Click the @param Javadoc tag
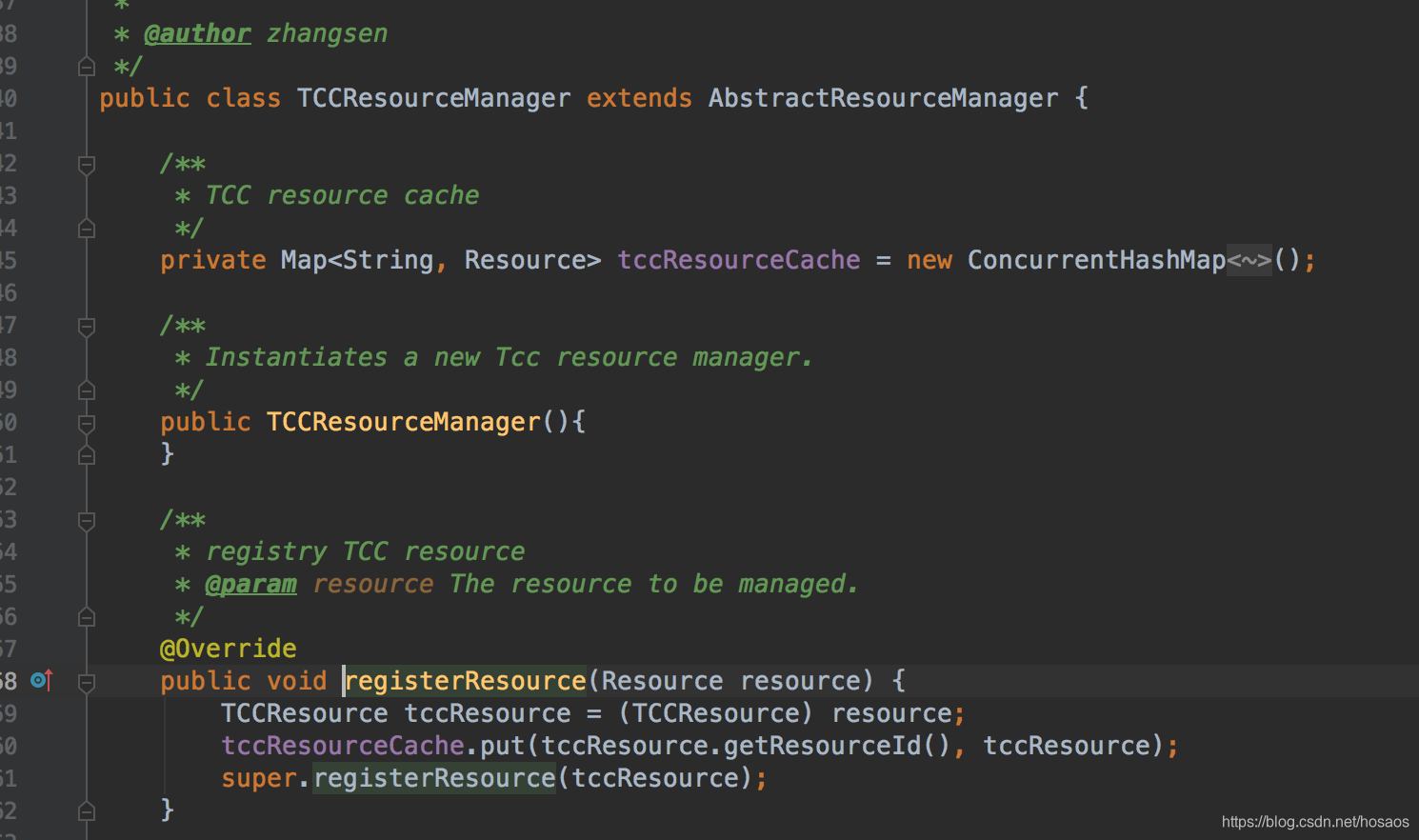 pos(250,584)
